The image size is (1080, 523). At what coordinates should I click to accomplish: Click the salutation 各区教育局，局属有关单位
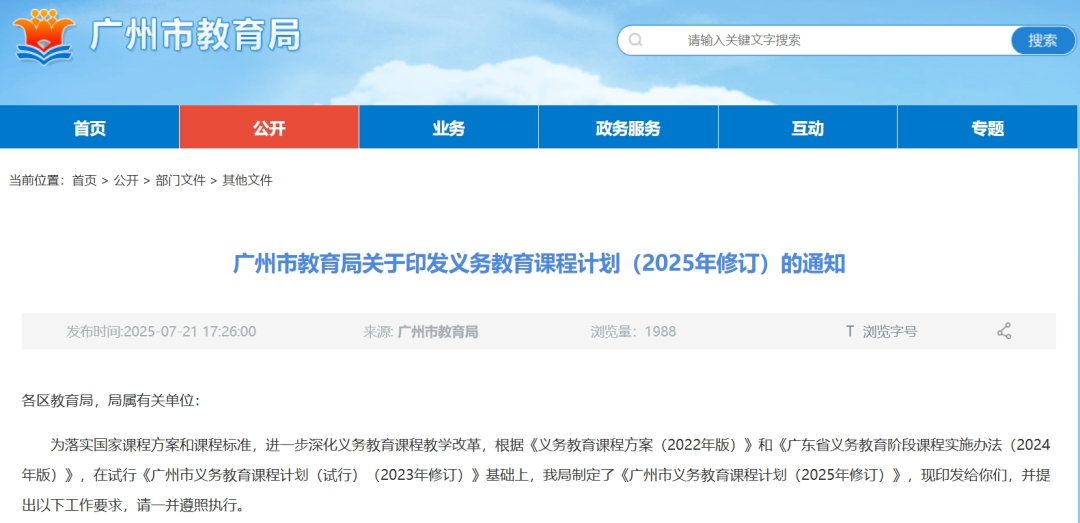click(111, 400)
